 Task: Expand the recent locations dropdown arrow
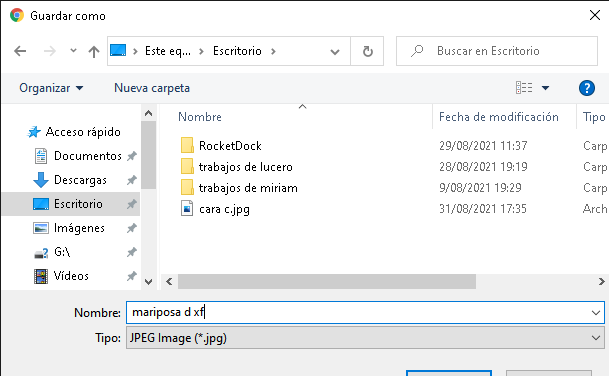73,51
